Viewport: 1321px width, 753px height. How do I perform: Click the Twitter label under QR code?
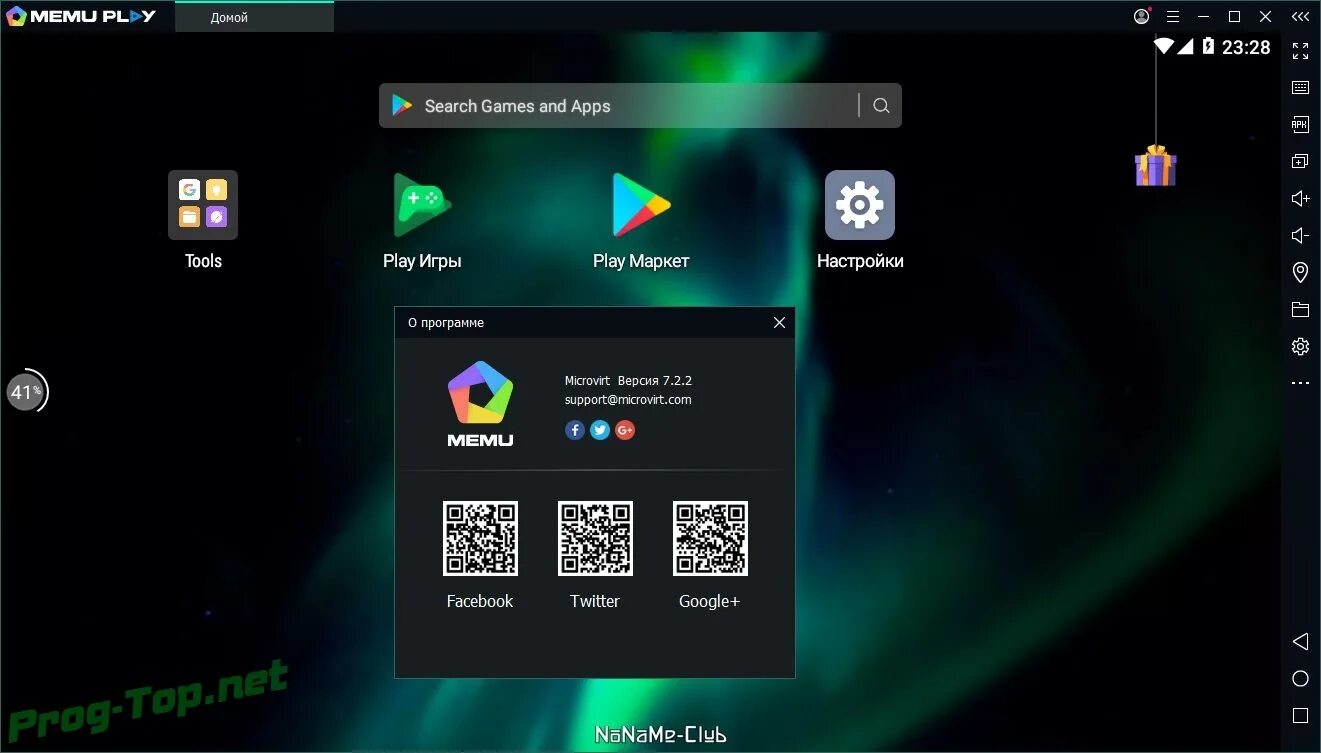[x=595, y=601]
